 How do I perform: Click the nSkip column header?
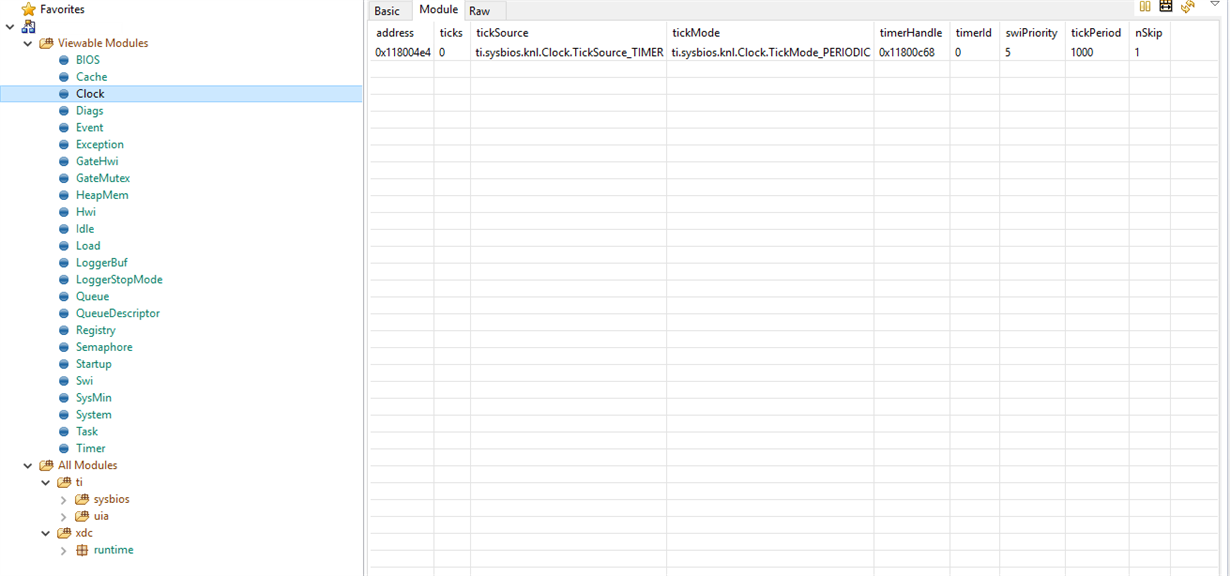pos(1149,33)
